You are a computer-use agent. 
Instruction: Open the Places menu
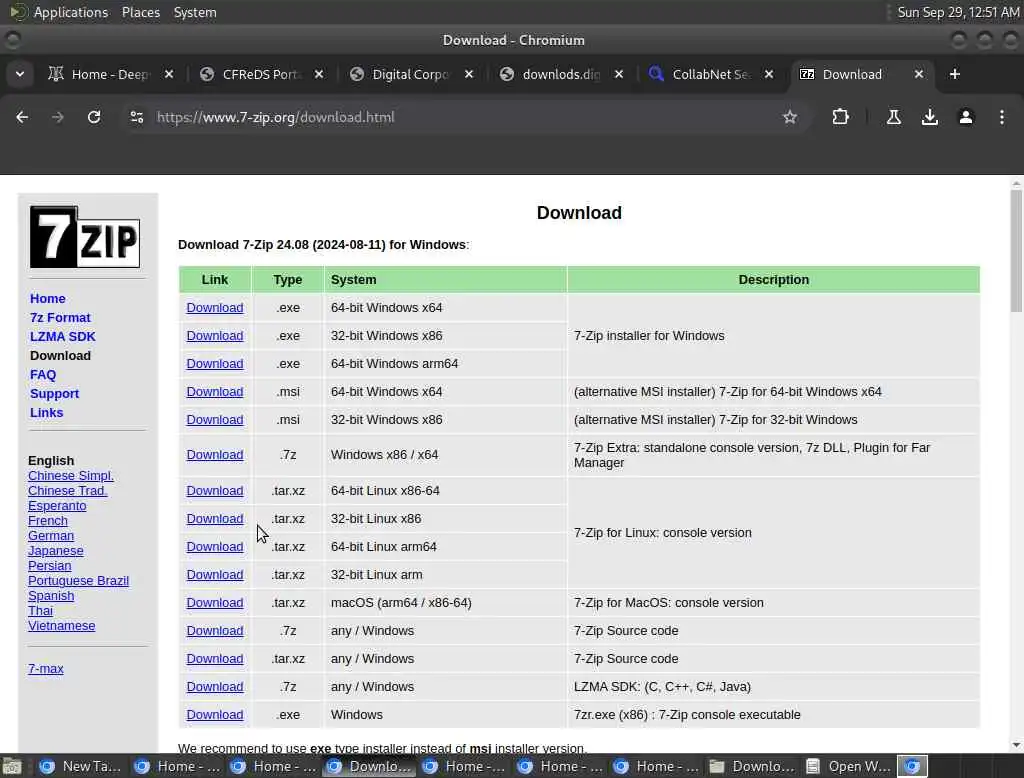pyautogui.click(x=141, y=12)
